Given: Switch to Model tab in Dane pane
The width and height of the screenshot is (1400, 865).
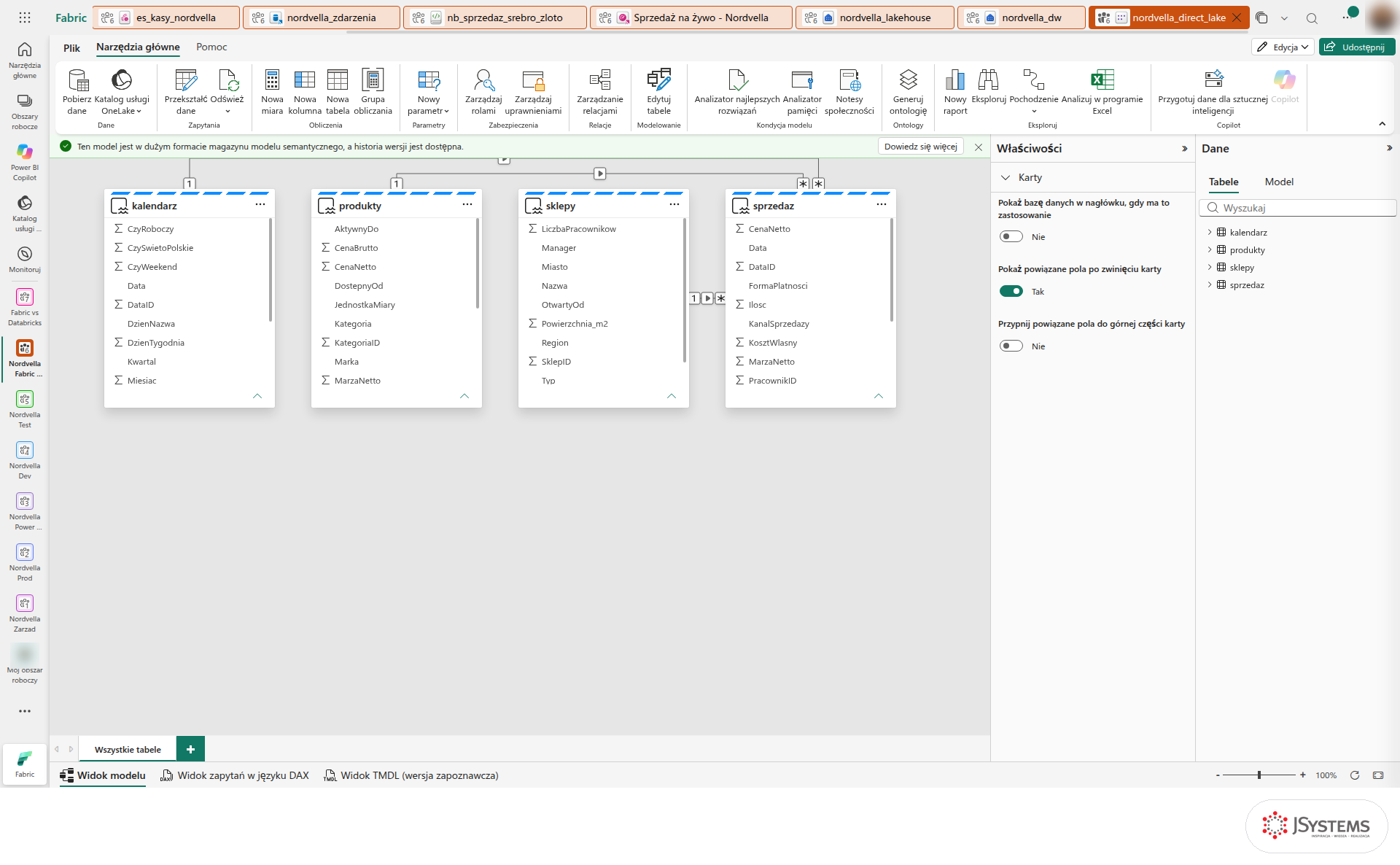Looking at the screenshot, I should (x=1279, y=182).
